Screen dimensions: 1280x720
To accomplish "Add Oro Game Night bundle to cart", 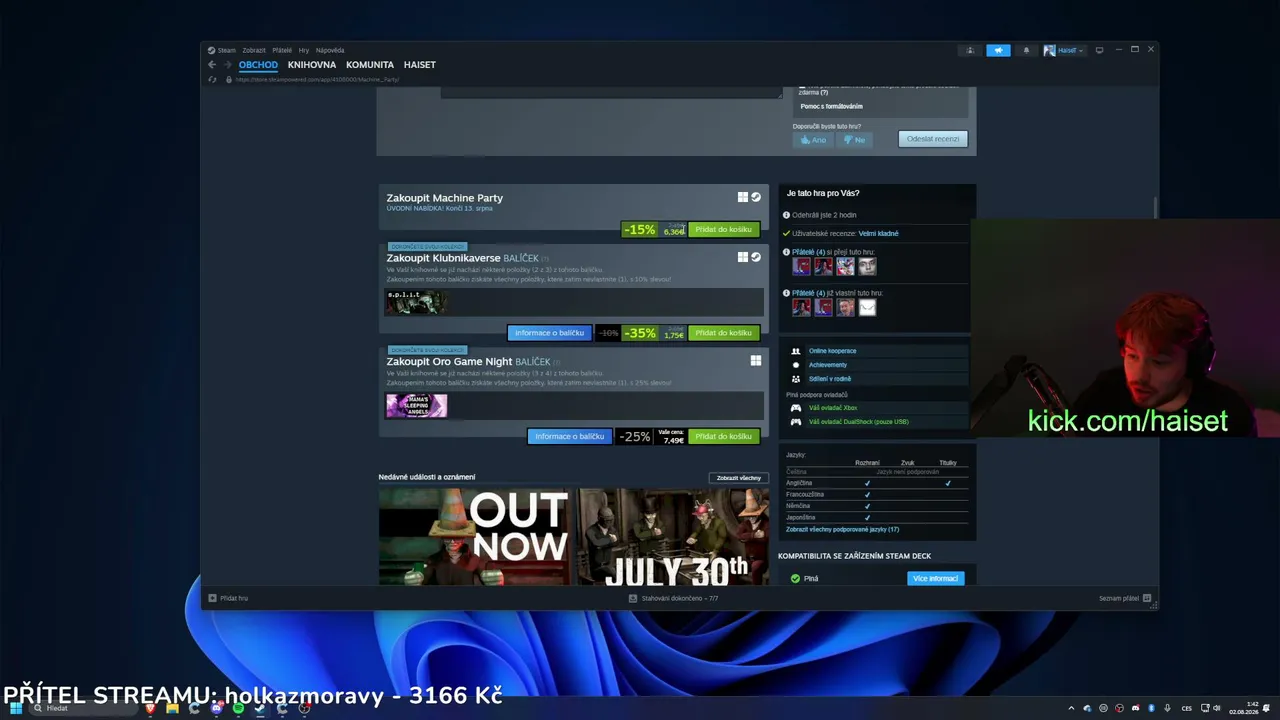I will point(723,436).
